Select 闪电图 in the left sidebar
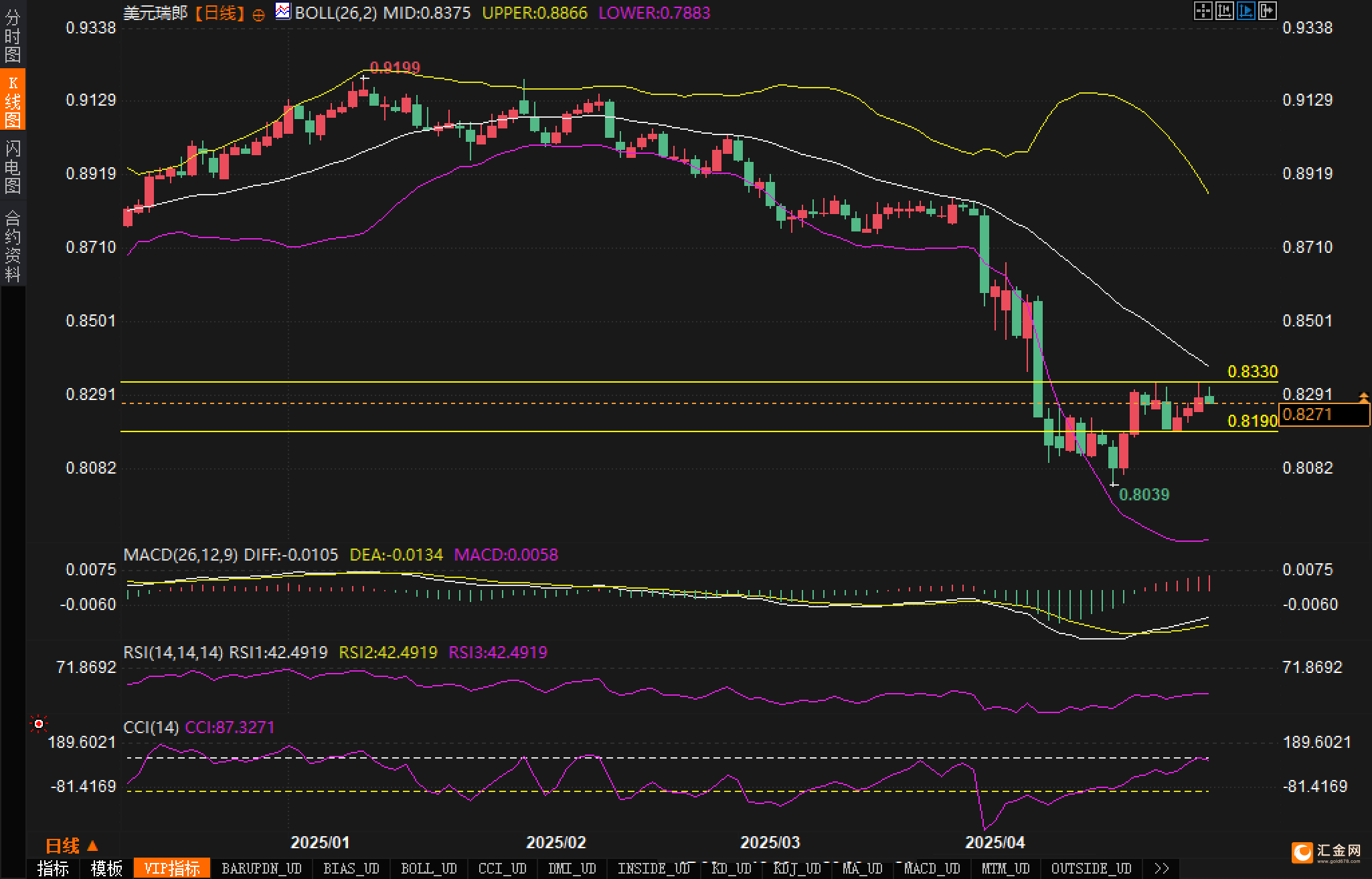This screenshot has height=879, width=1372. (x=13, y=167)
